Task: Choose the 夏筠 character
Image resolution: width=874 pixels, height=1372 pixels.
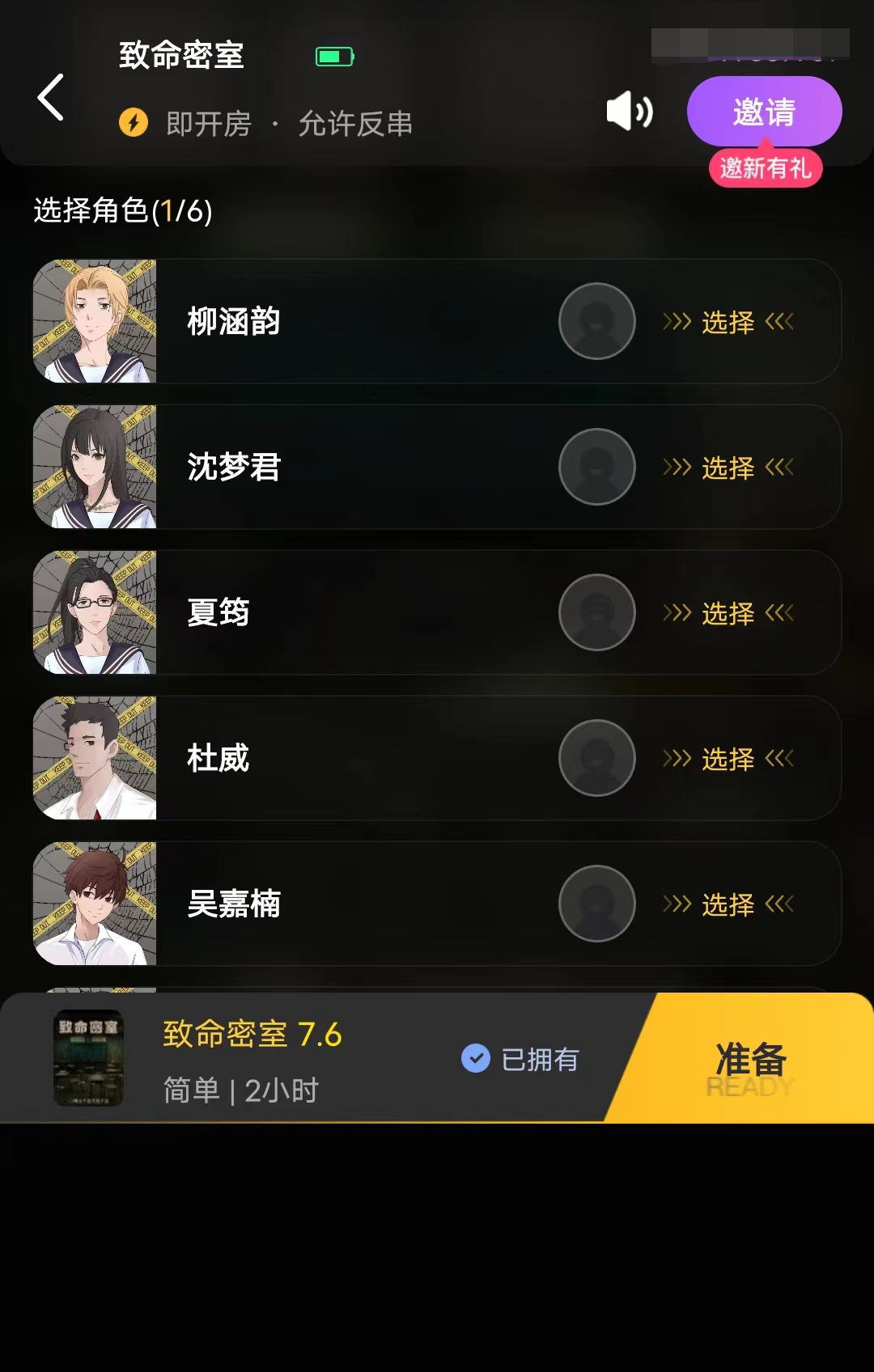Action: point(728,613)
